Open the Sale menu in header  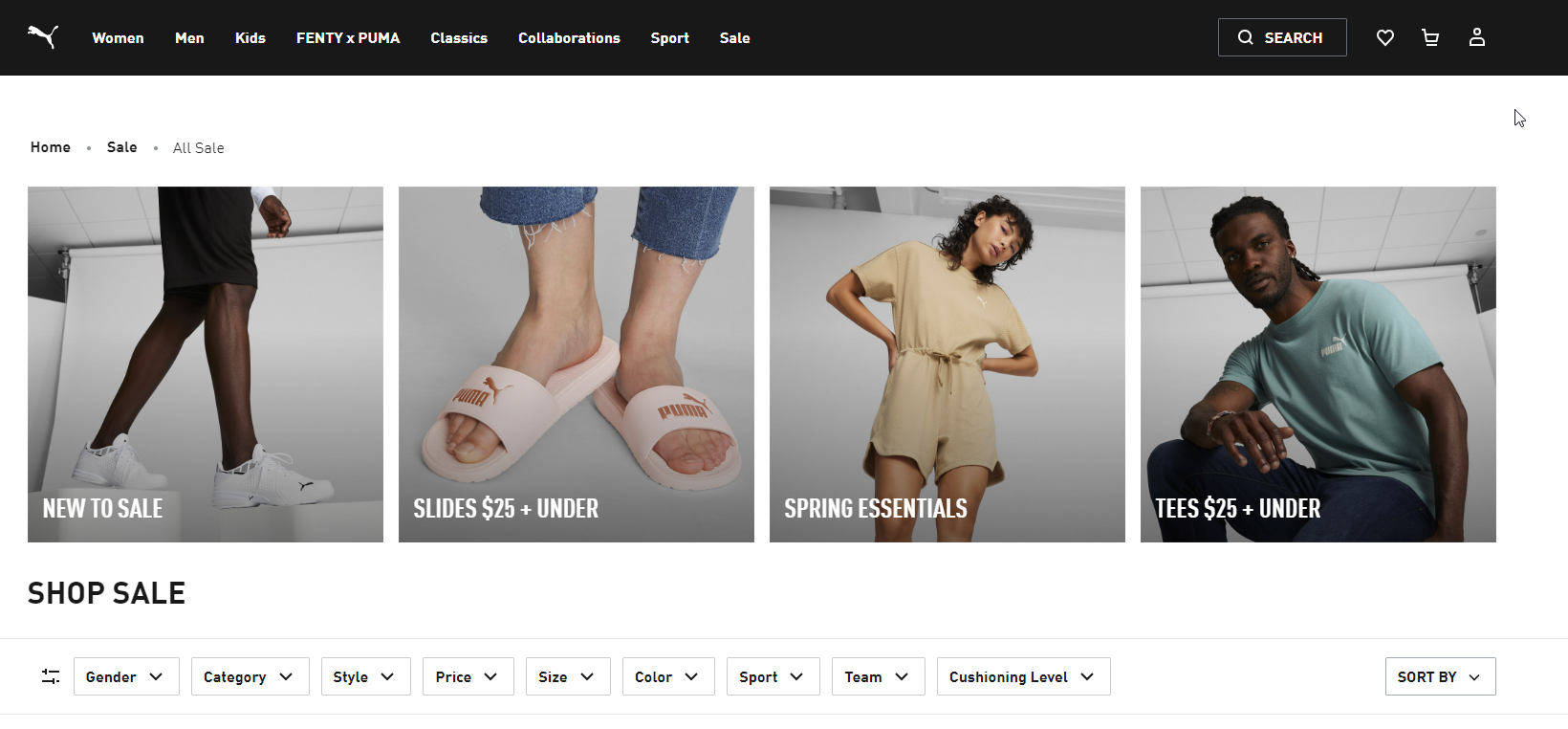(x=734, y=38)
